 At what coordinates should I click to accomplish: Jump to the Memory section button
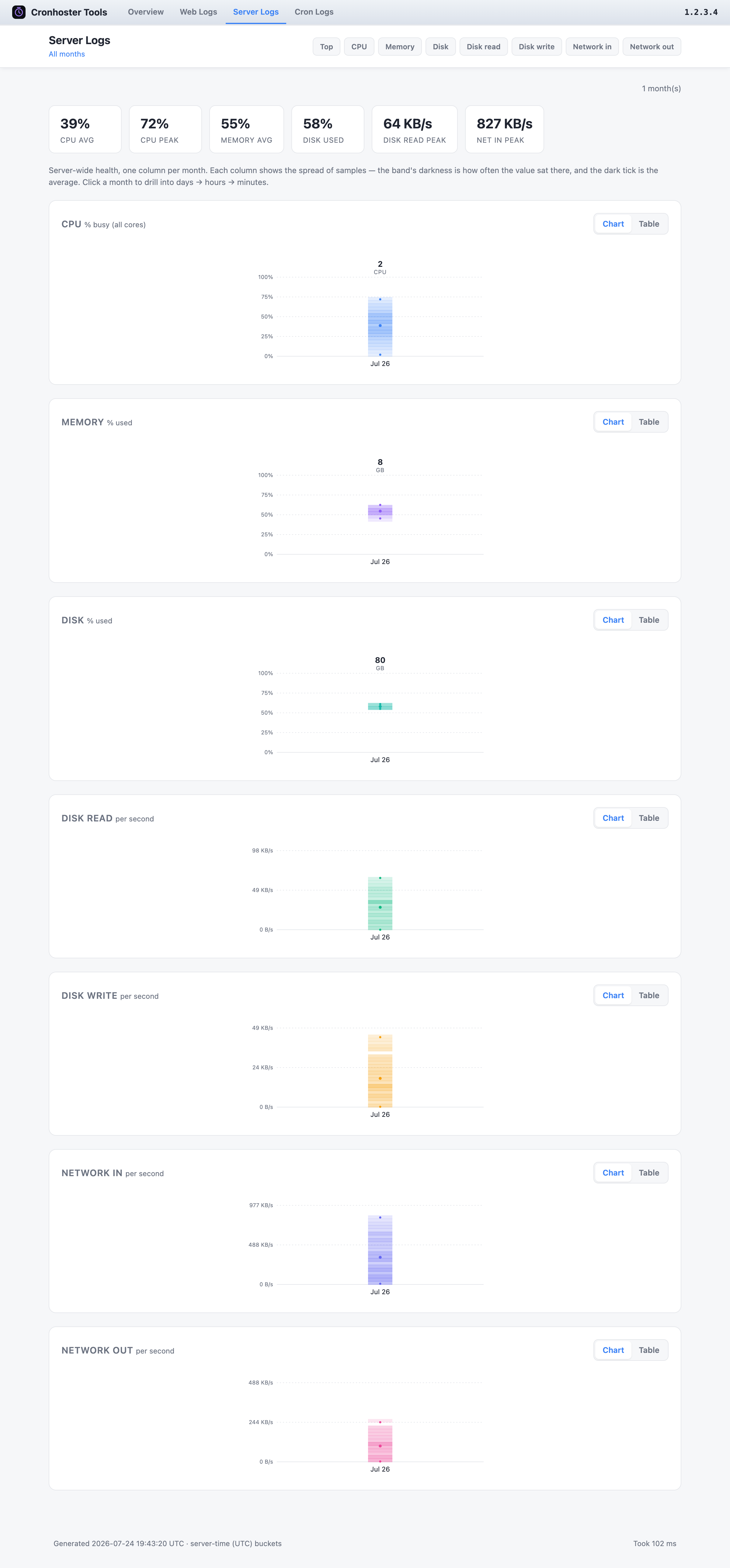point(400,47)
